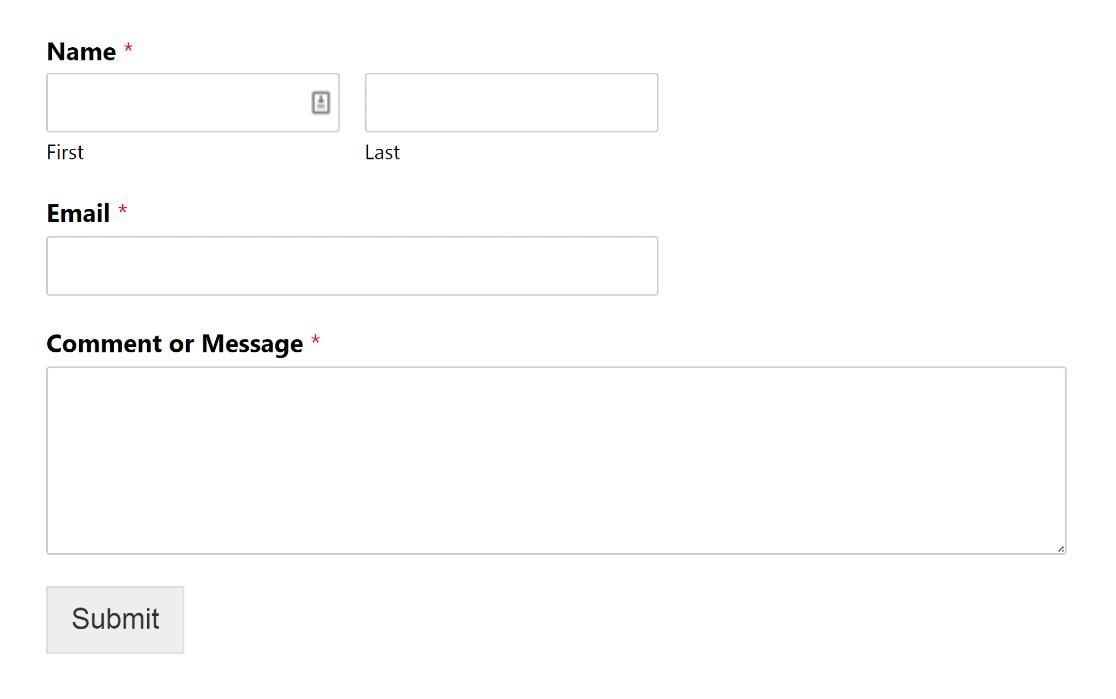Viewport: 1116px width, 699px height.
Task: Select the text box labeled First
Action: pyautogui.click(x=193, y=103)
